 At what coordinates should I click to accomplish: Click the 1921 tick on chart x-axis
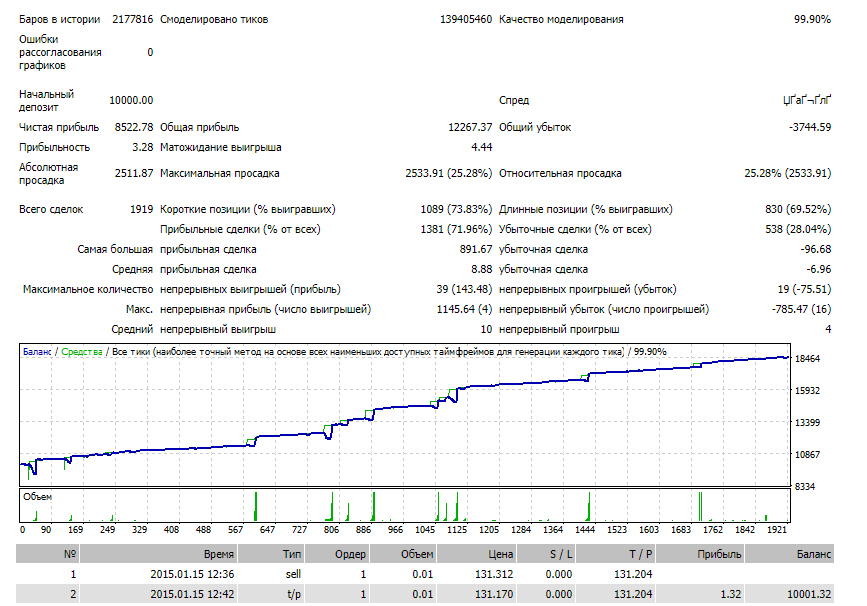coord(776,530)
